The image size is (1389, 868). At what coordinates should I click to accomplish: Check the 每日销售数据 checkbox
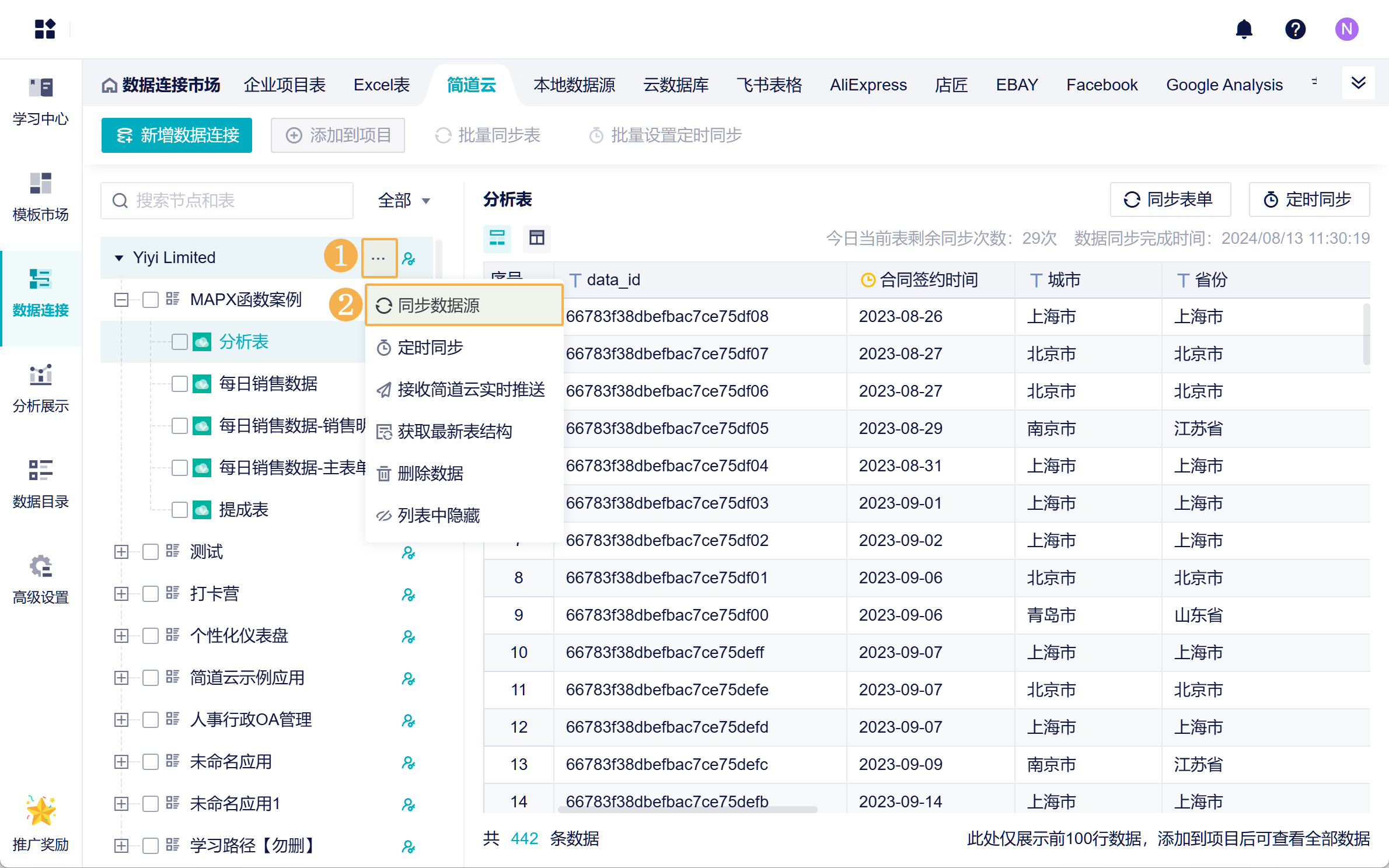[x=180, y=384]
